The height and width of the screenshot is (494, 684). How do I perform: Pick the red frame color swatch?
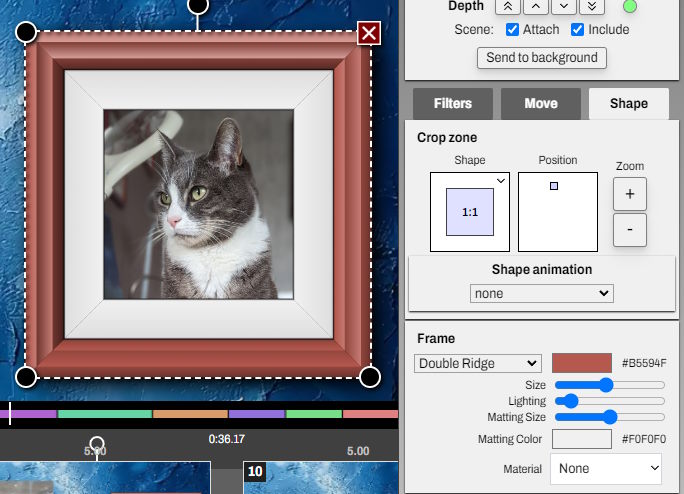[x=581, y=363]
